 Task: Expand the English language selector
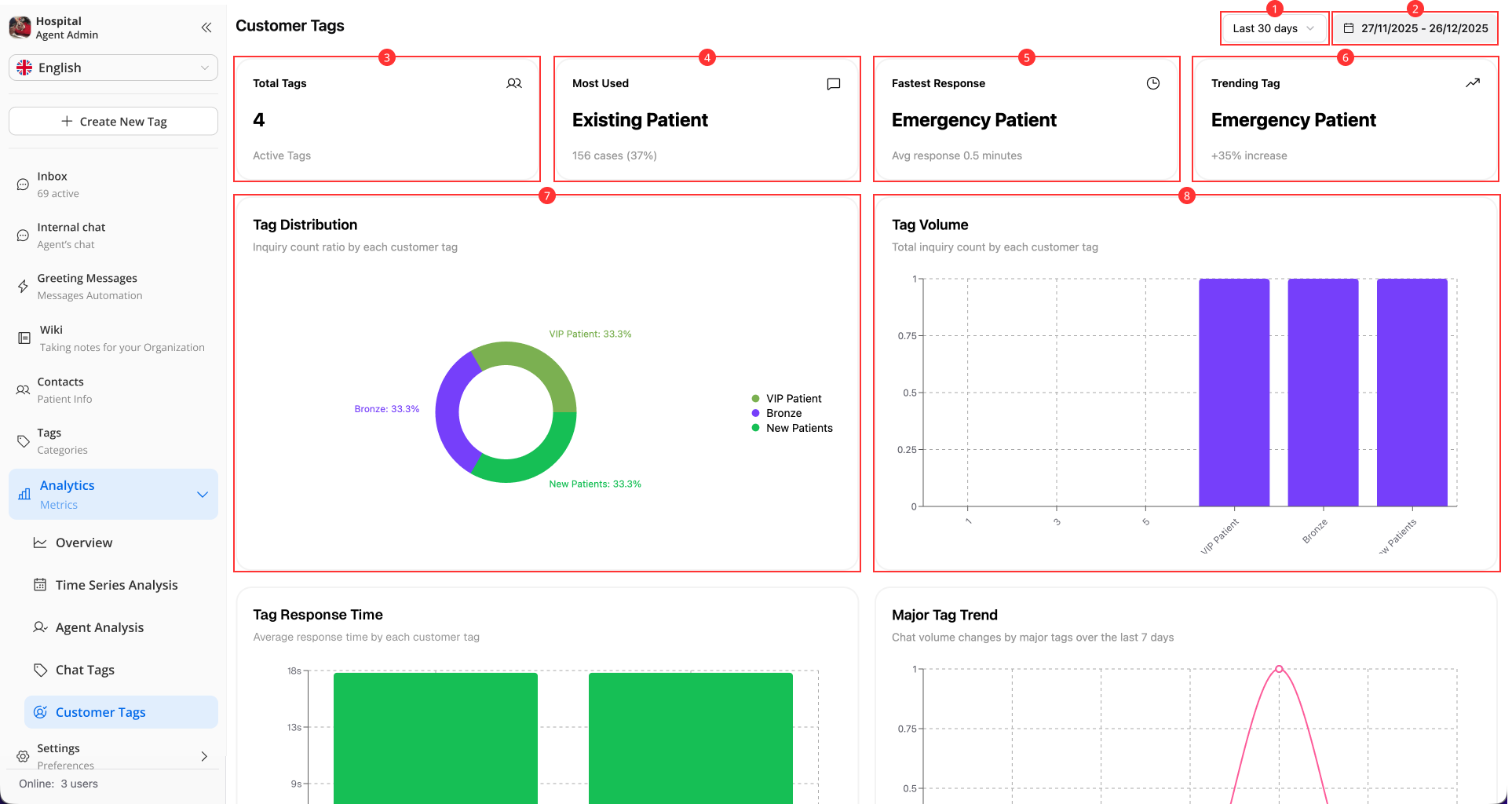[112, 68]
